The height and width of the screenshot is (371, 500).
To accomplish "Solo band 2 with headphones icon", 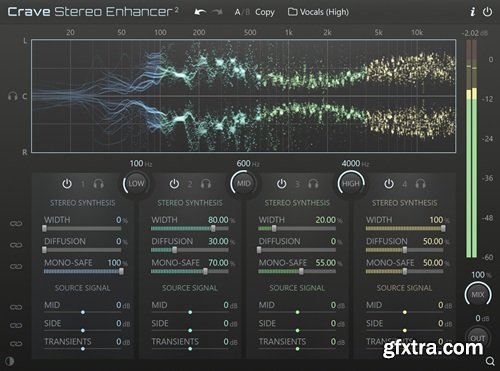I will 206,184.
